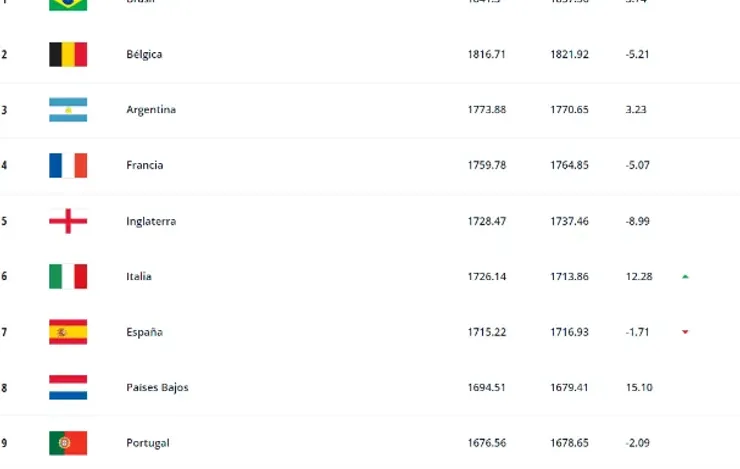Click the Brazil flag at top

68,5
